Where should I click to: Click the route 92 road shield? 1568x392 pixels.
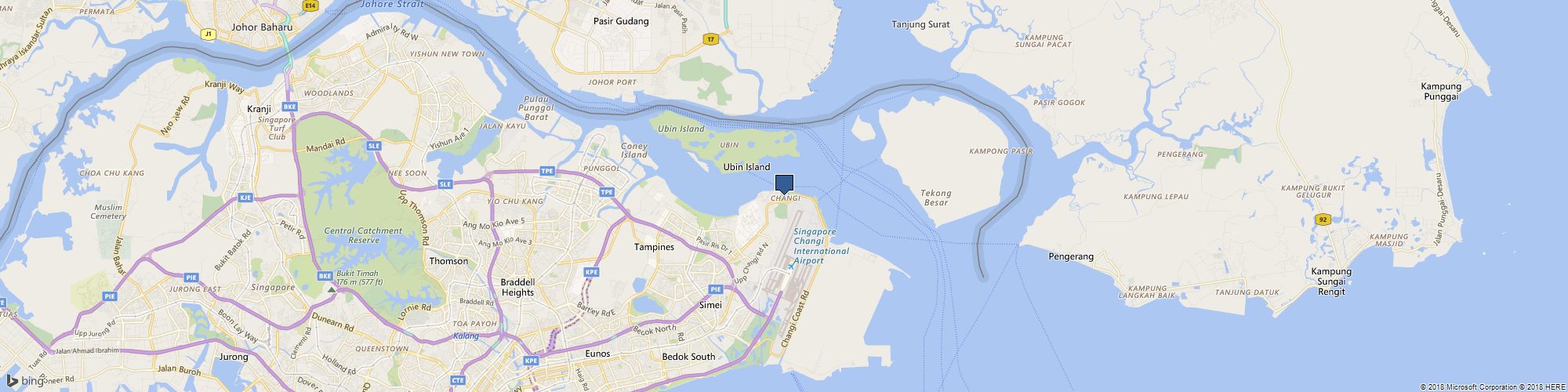tap(1323, 220)
